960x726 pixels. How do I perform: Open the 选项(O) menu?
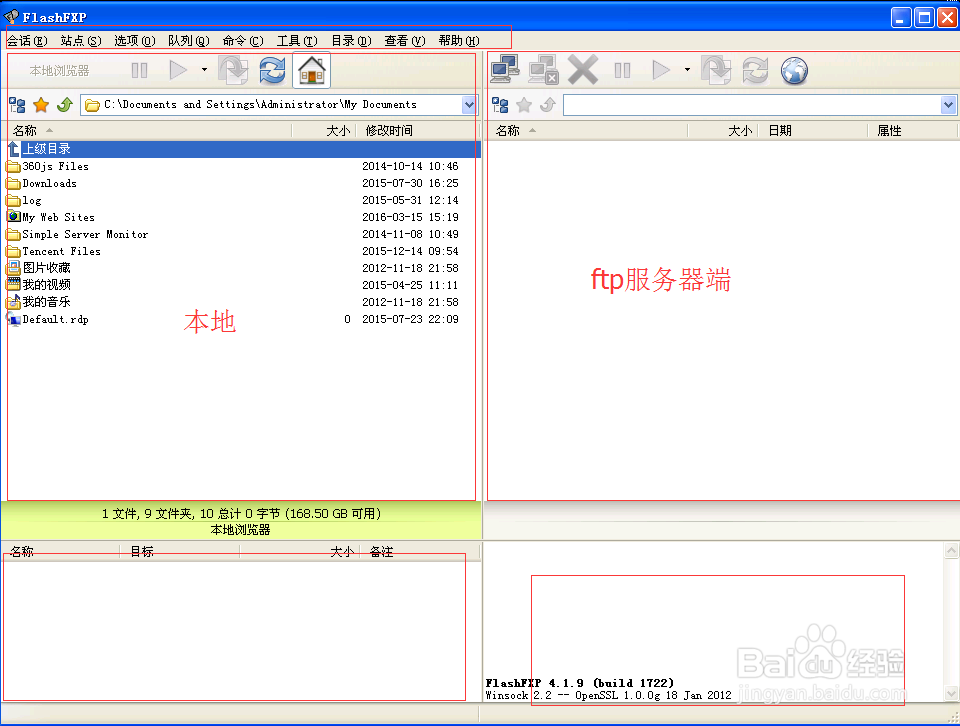click(135, 40)
